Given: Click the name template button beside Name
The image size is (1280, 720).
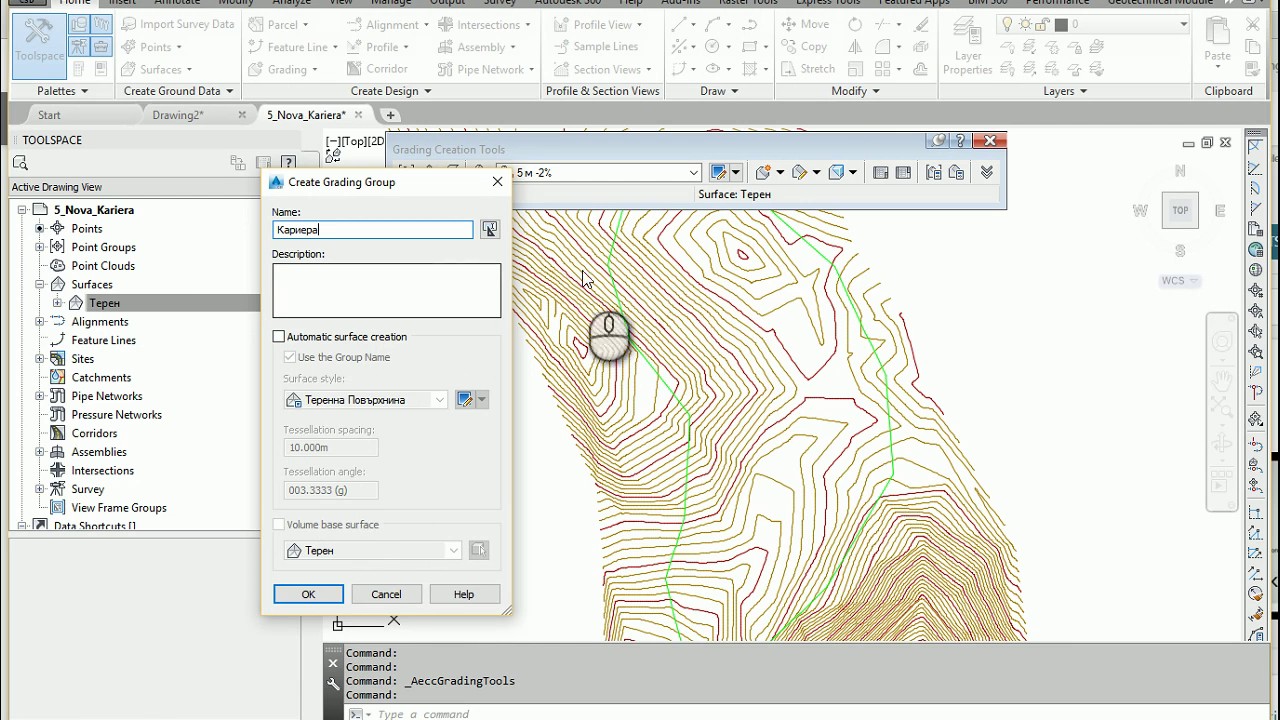Looking at the screenshot, I should click(490, 230).
